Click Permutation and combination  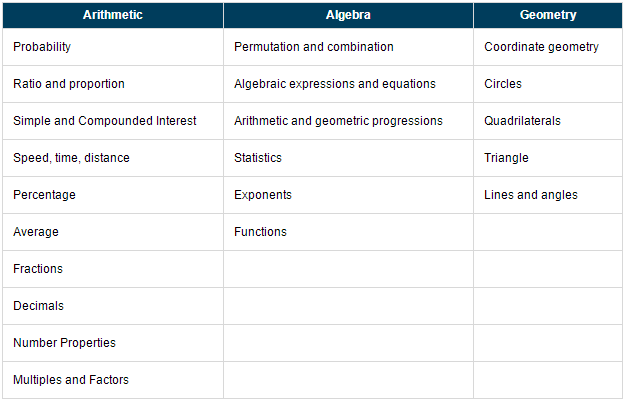tap(314, 47)
